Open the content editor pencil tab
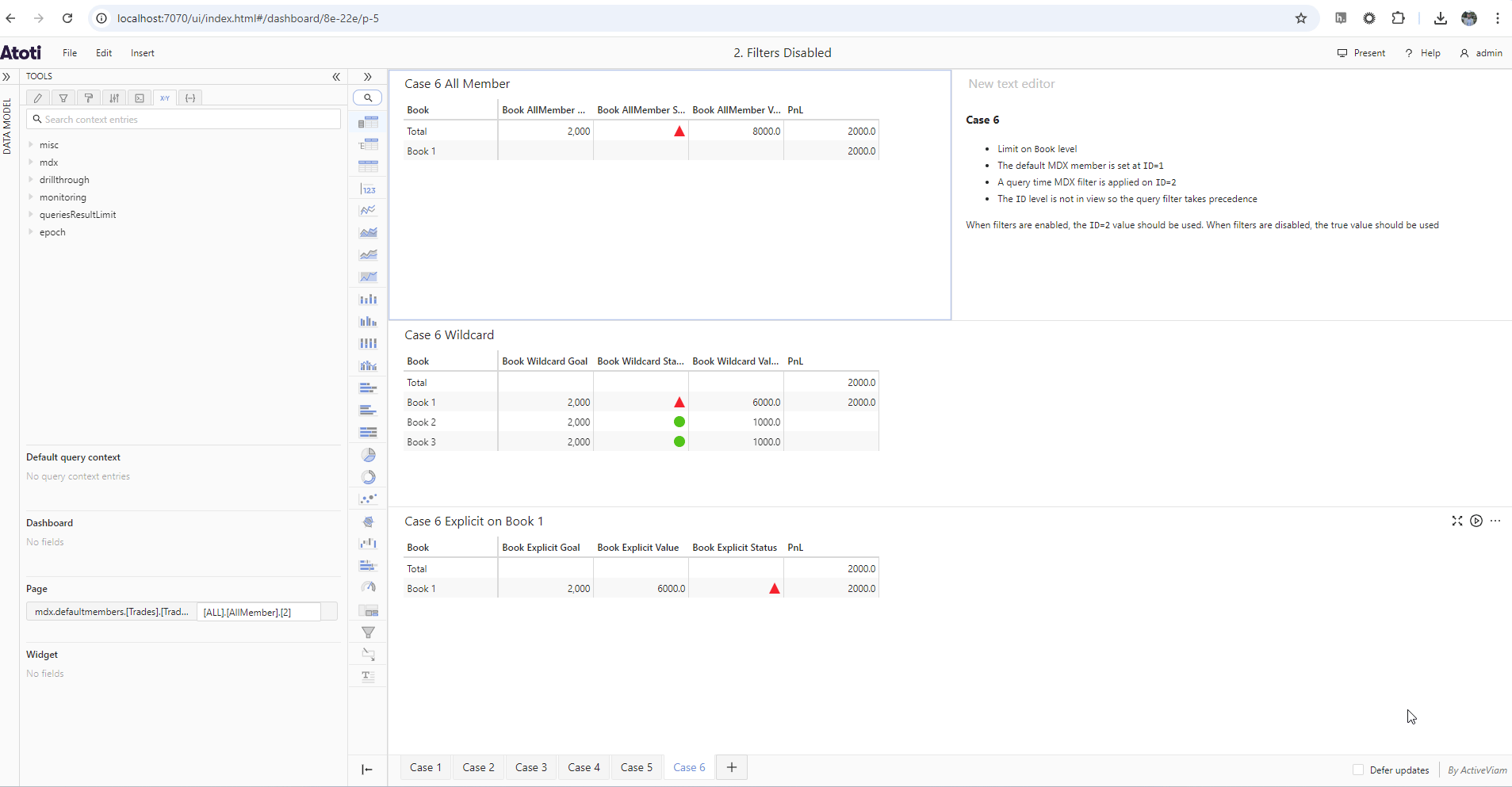Viewport: 1512px width, 787px height. 38,98
